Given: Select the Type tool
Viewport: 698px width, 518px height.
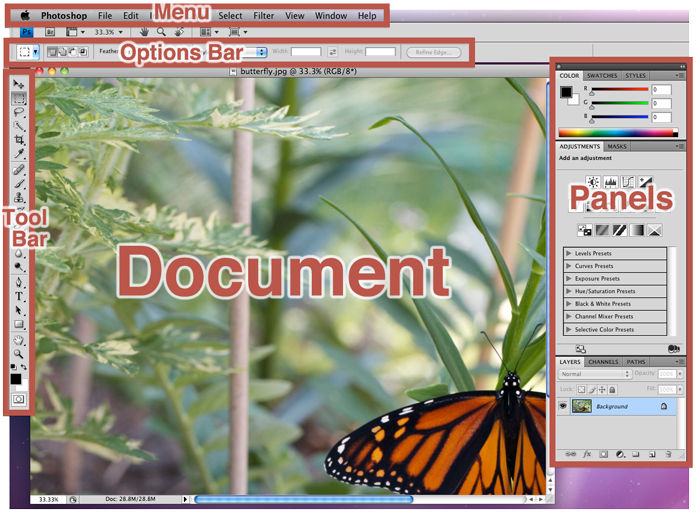Looking at the screenshot, I should (x=18, y=296).
